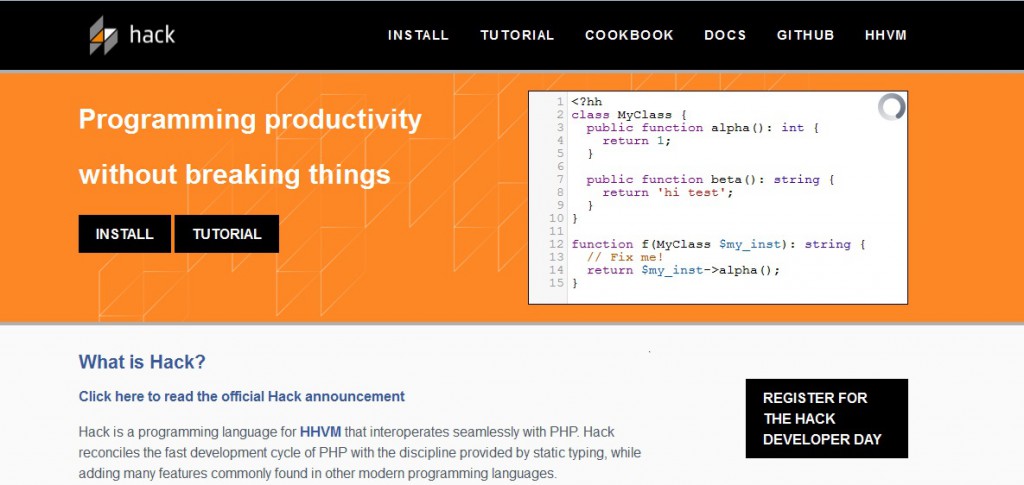
Task: Click the Hack logo icon
Action: click(103, 35)
